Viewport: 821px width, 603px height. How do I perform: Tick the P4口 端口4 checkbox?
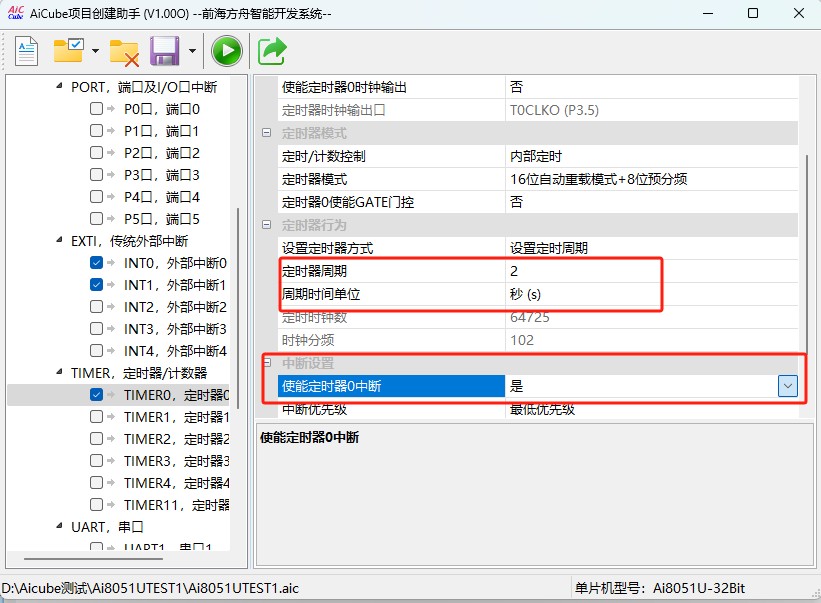[x=96, y=196]
